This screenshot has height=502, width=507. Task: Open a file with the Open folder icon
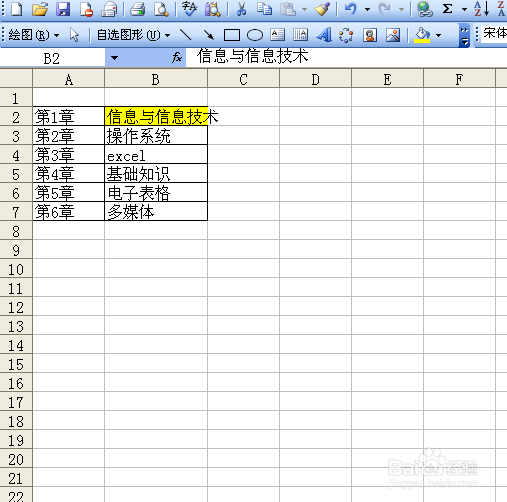coord(40,9)
